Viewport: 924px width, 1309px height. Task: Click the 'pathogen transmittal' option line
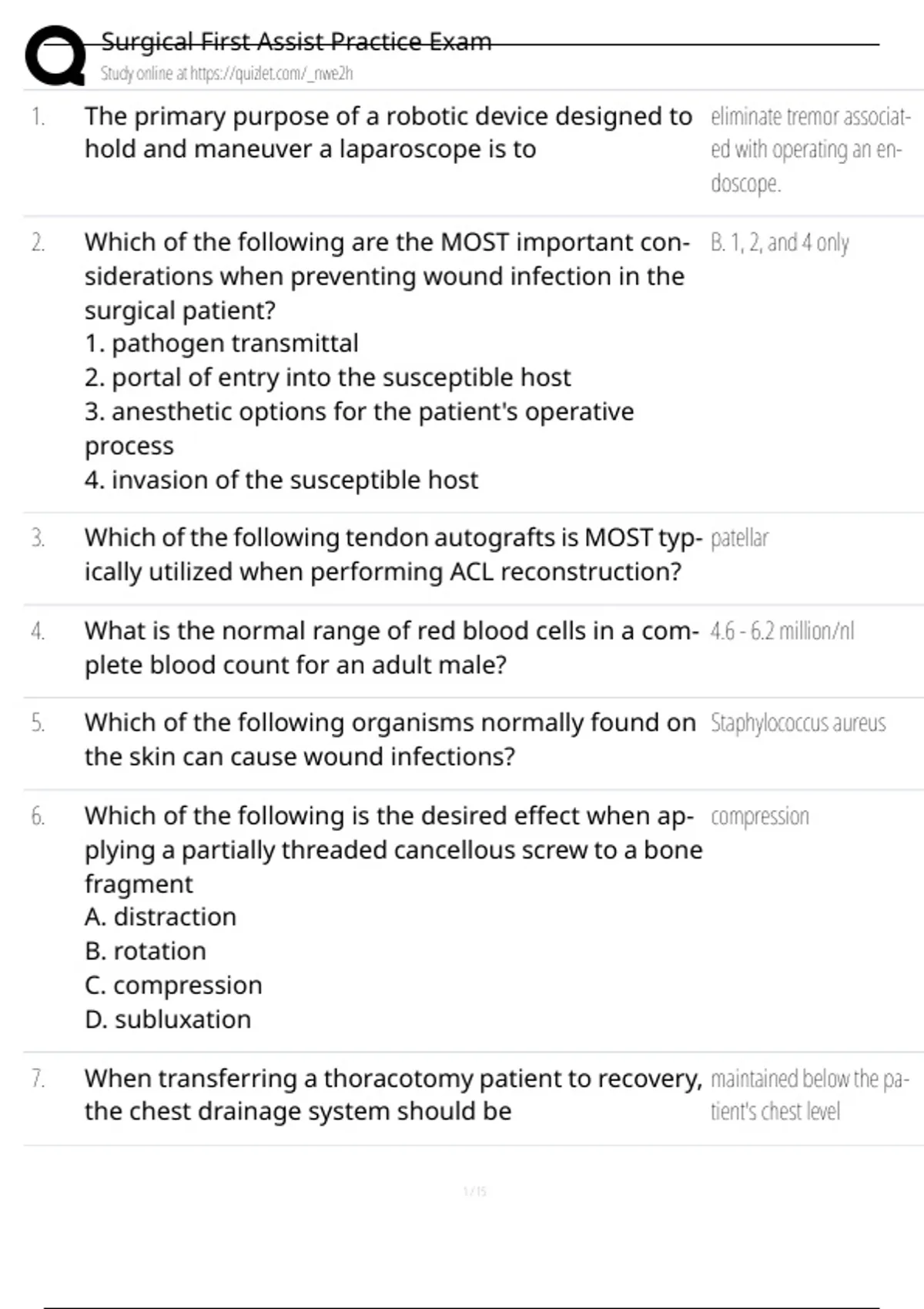(222, 343)
